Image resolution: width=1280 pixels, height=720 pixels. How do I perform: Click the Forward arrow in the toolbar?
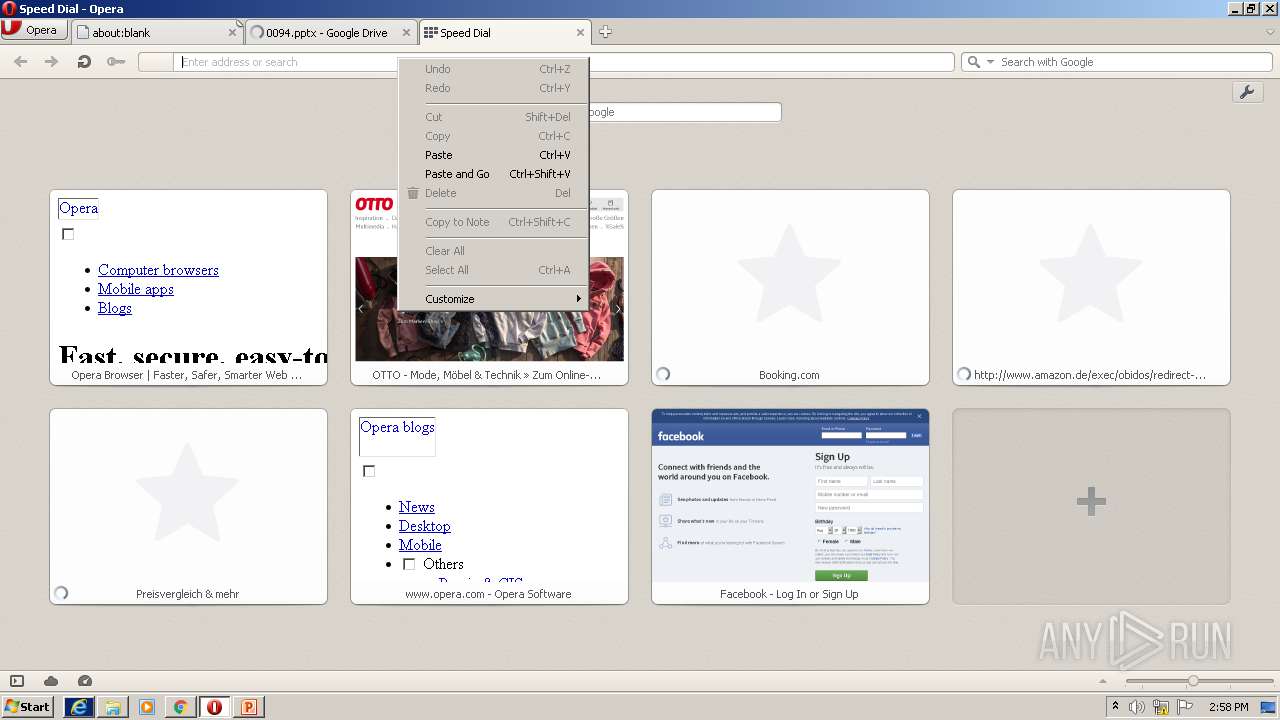pyautogui.click(x=51, y=62)
